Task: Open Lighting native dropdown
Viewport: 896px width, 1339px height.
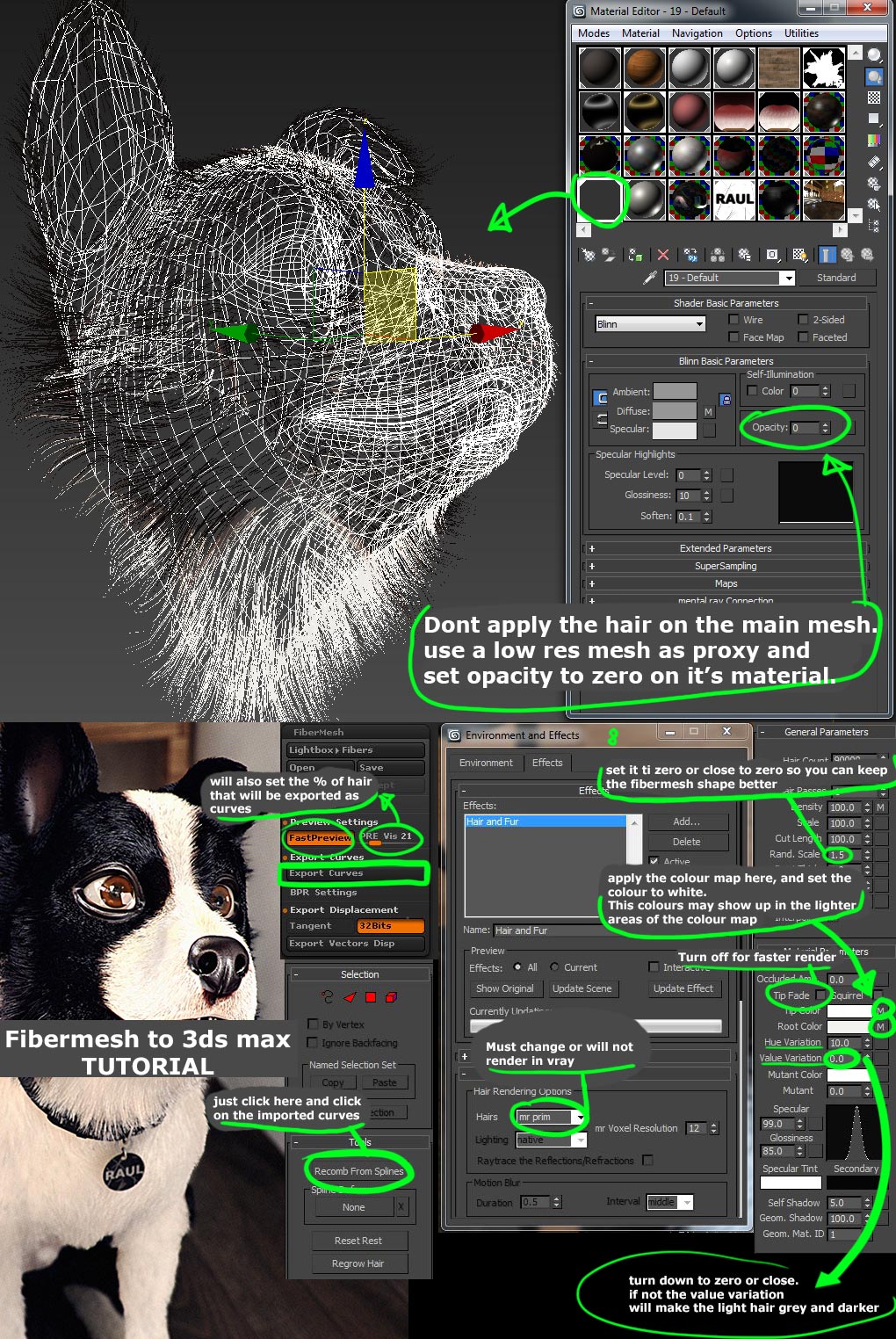Action: 551,1140
